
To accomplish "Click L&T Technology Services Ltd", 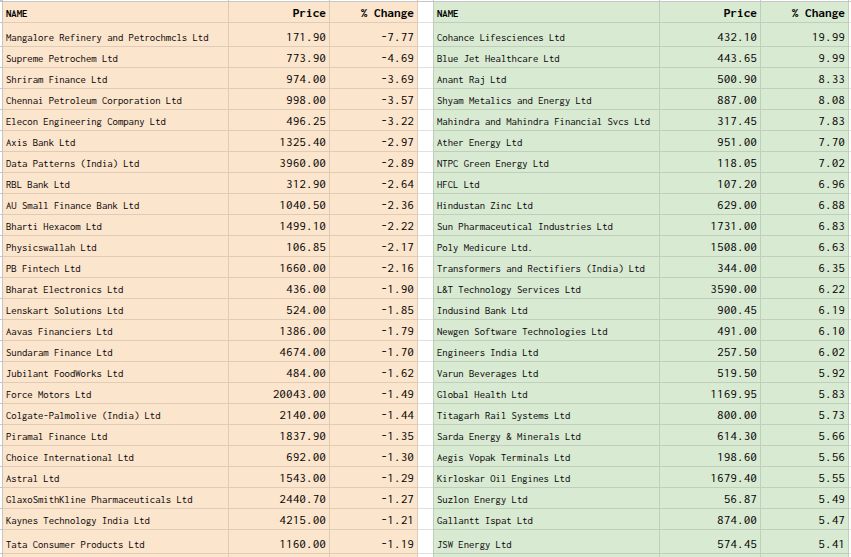I will coord(509,289).
